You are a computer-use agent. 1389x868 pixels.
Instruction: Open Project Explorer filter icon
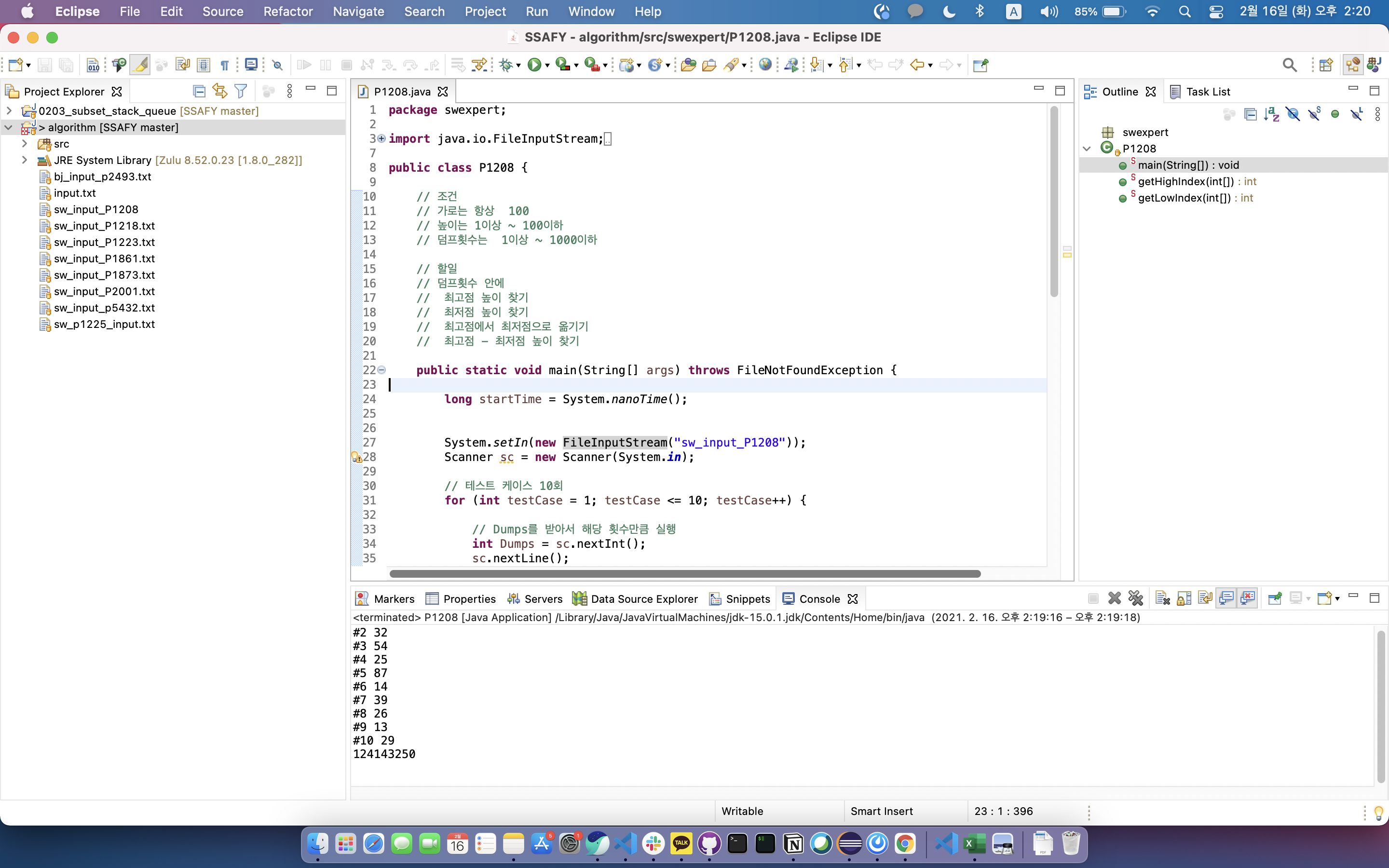pyautogui.click(x=241, y=91)
